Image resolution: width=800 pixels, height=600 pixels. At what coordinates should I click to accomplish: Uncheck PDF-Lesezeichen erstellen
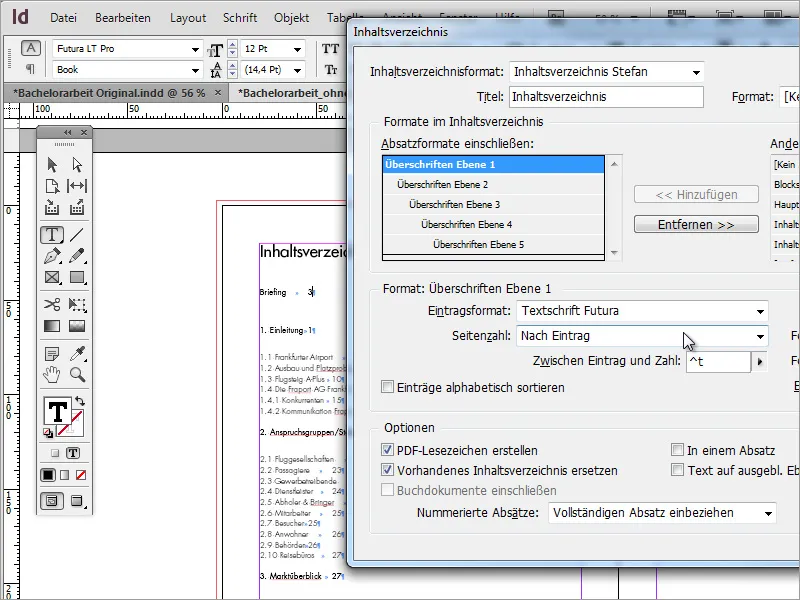(x=387, y=450)
